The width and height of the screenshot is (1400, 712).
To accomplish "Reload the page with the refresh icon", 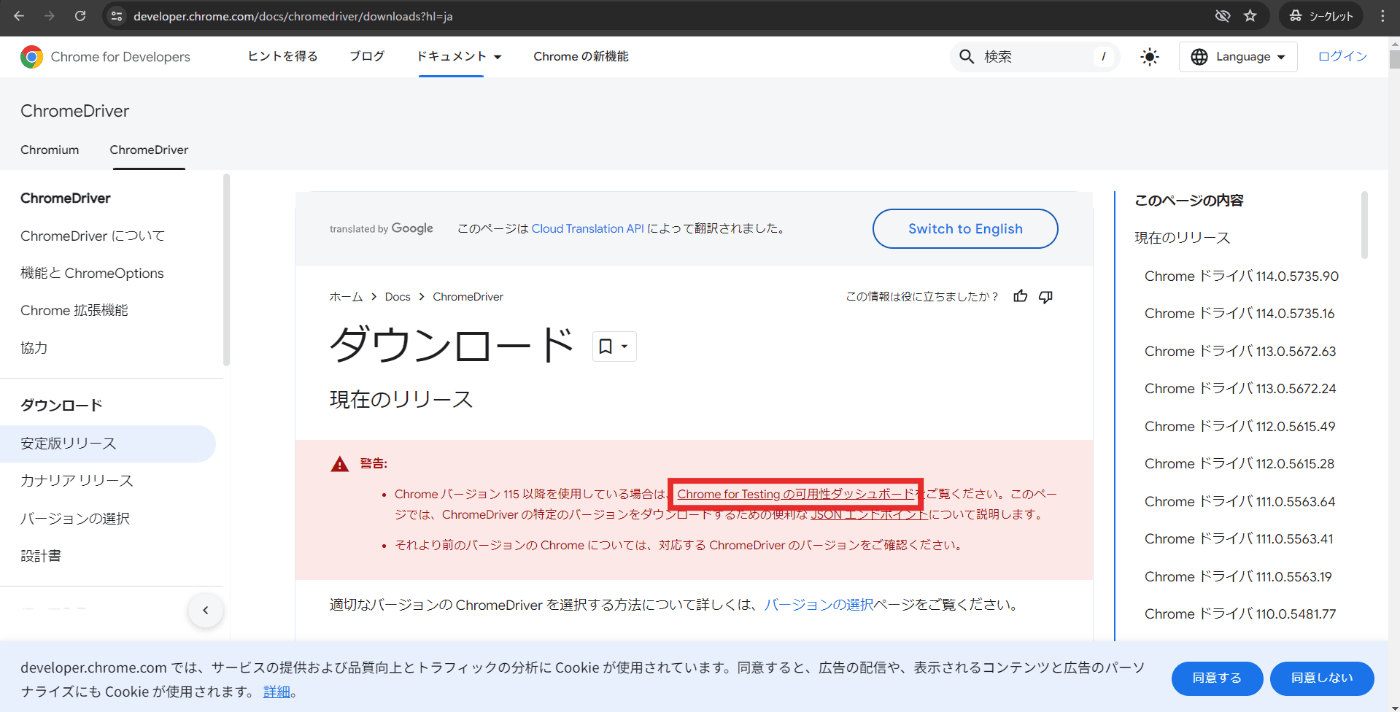I will point(80,16).
